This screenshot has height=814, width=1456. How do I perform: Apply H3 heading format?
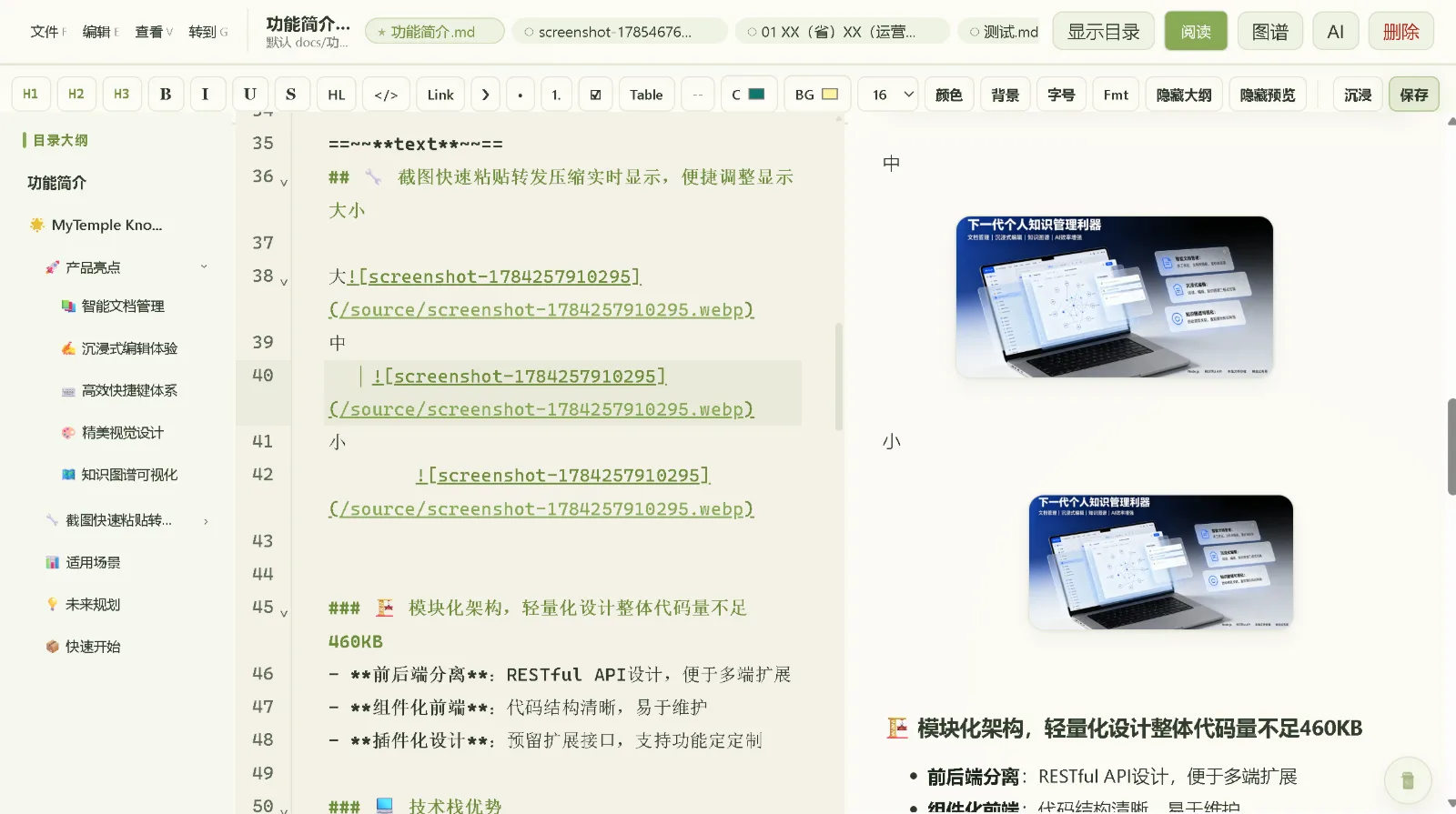(122, 95)
